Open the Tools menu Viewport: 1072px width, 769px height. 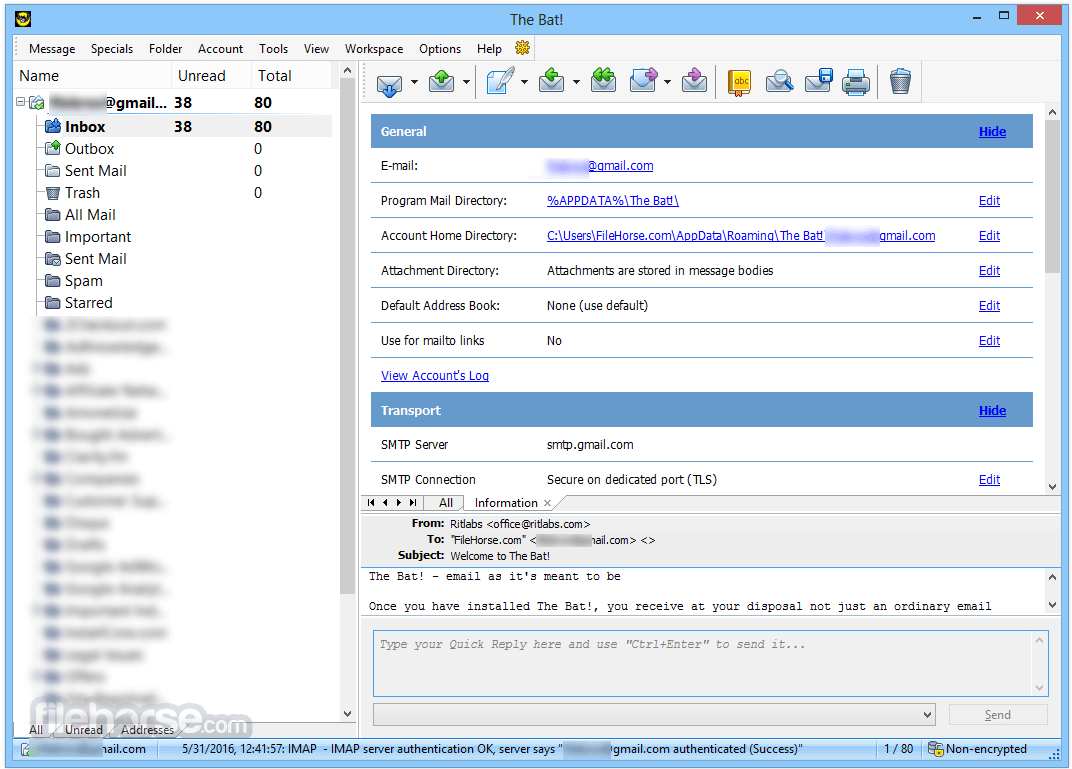pyautogui.click(x=273, y=49)
